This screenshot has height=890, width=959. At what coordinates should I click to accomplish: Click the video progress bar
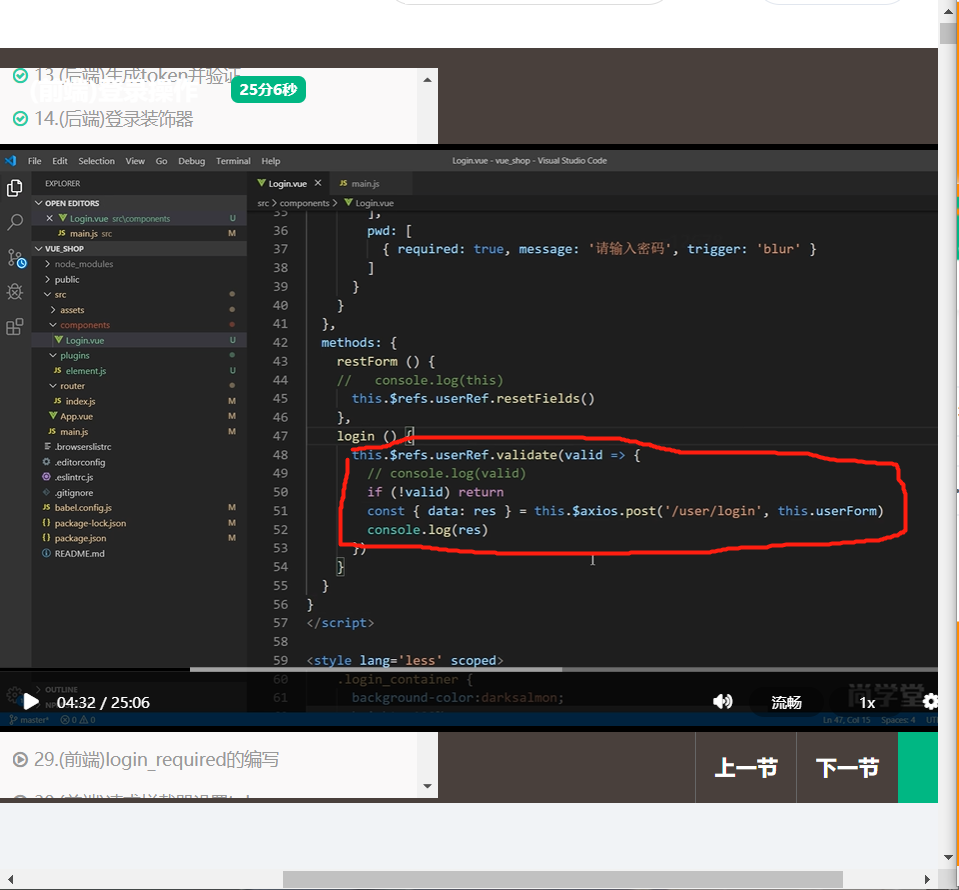pos(468,669)
